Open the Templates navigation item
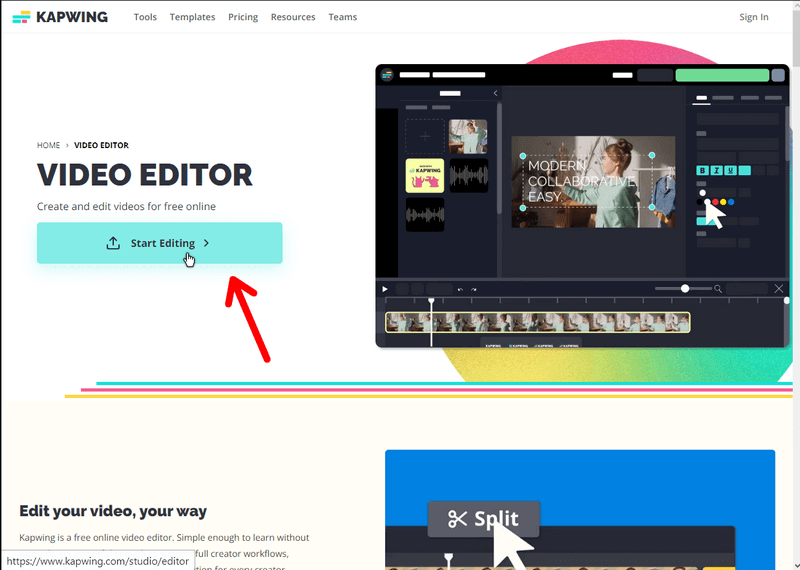 (192, 17)
